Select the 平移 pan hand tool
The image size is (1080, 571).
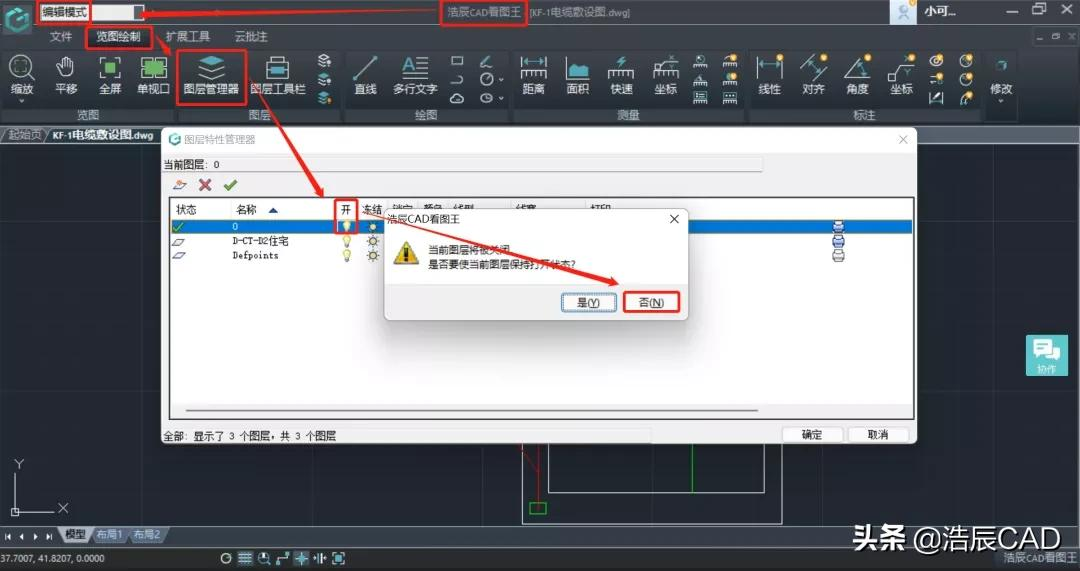pyautogui.click(x=65, y=74)
